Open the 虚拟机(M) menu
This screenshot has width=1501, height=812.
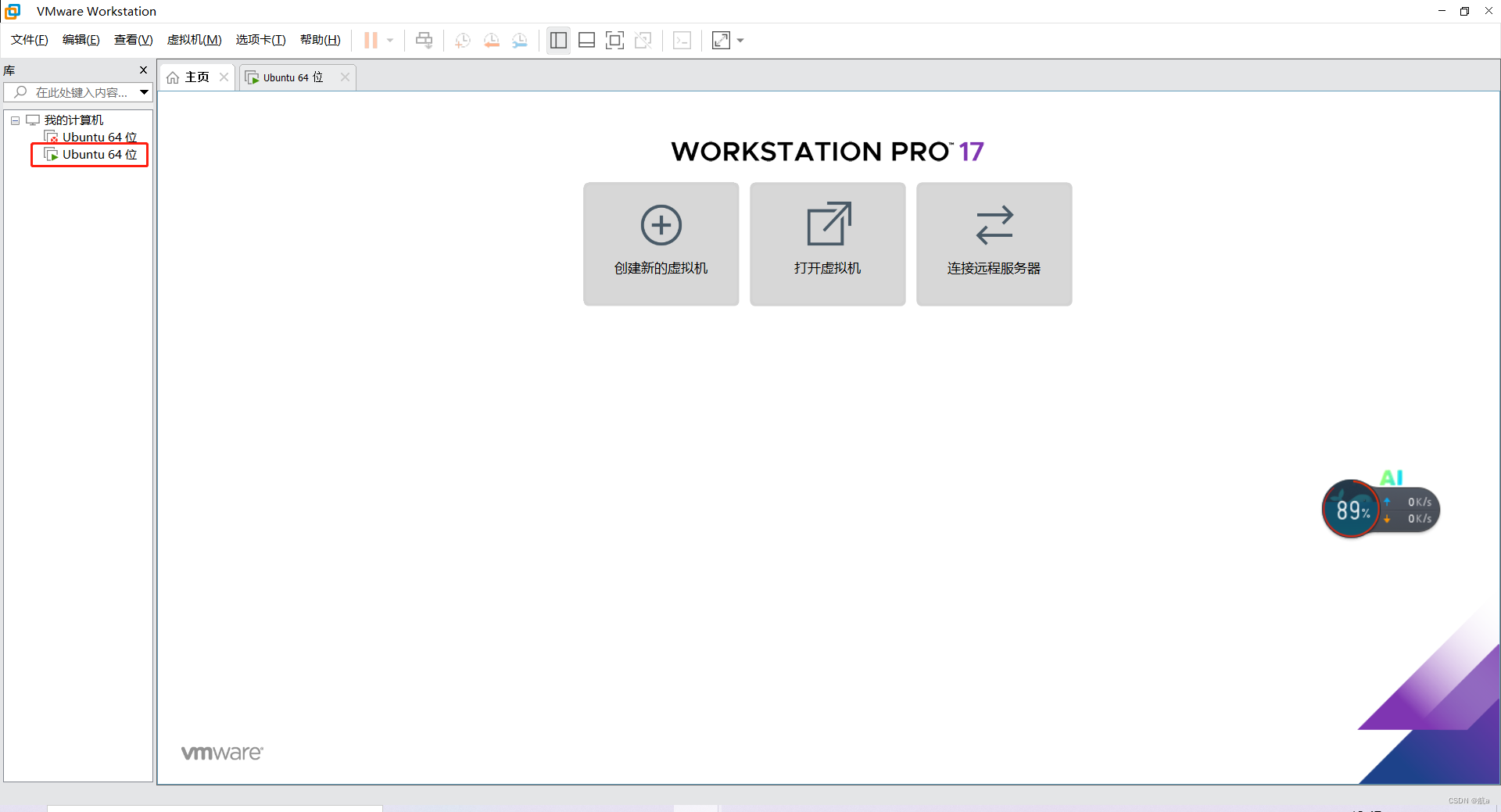[195, 40]
